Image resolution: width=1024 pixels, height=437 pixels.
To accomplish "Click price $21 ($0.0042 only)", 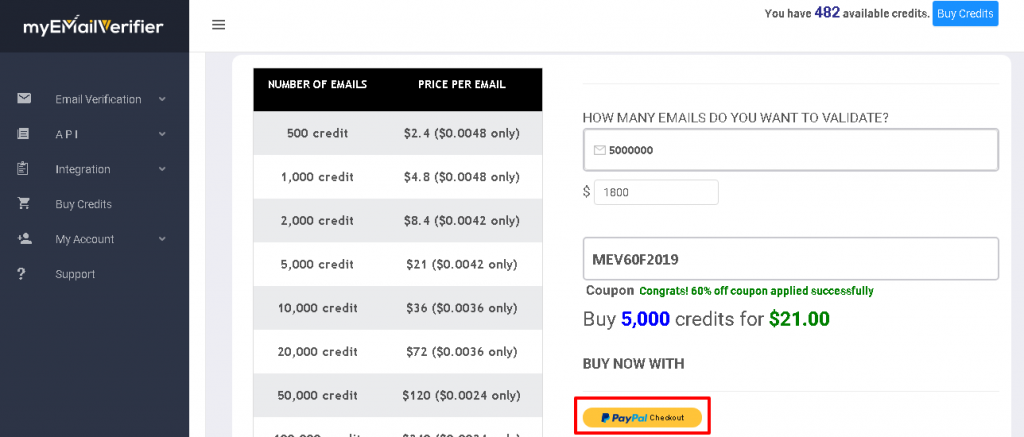I will pos(462,265).
